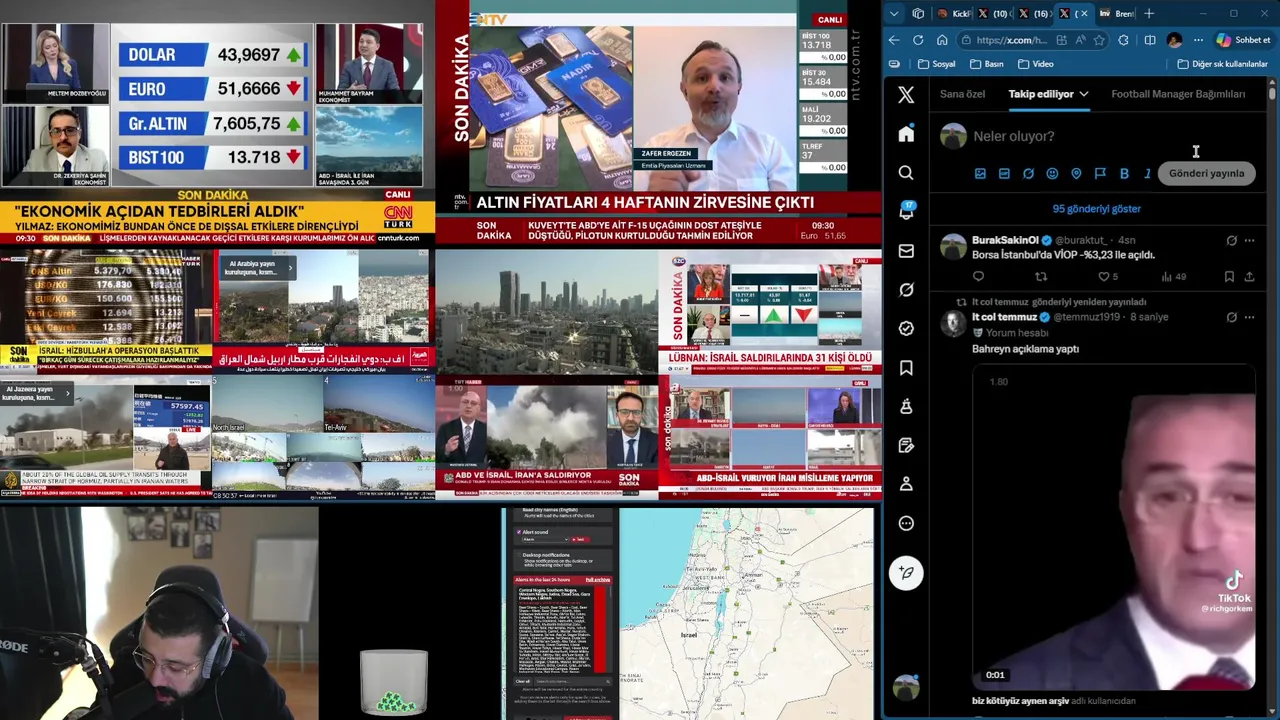
Task: Open browser tab list chevron
Action: click(x=894, y=13)
